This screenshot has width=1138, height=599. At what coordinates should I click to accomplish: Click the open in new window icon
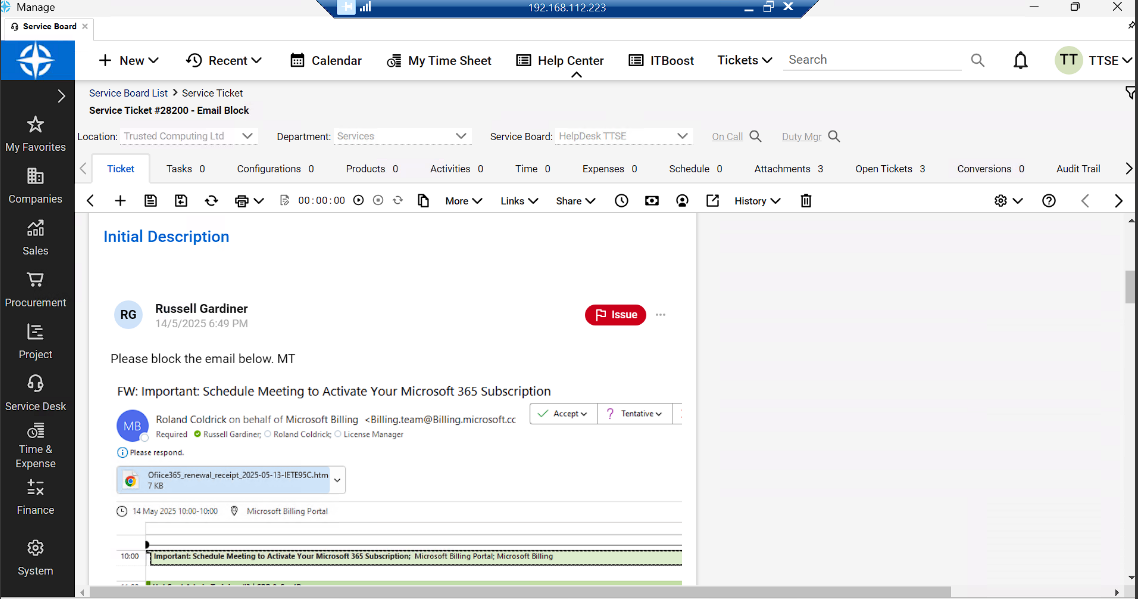pyautogui.click(x=713, y=200)
